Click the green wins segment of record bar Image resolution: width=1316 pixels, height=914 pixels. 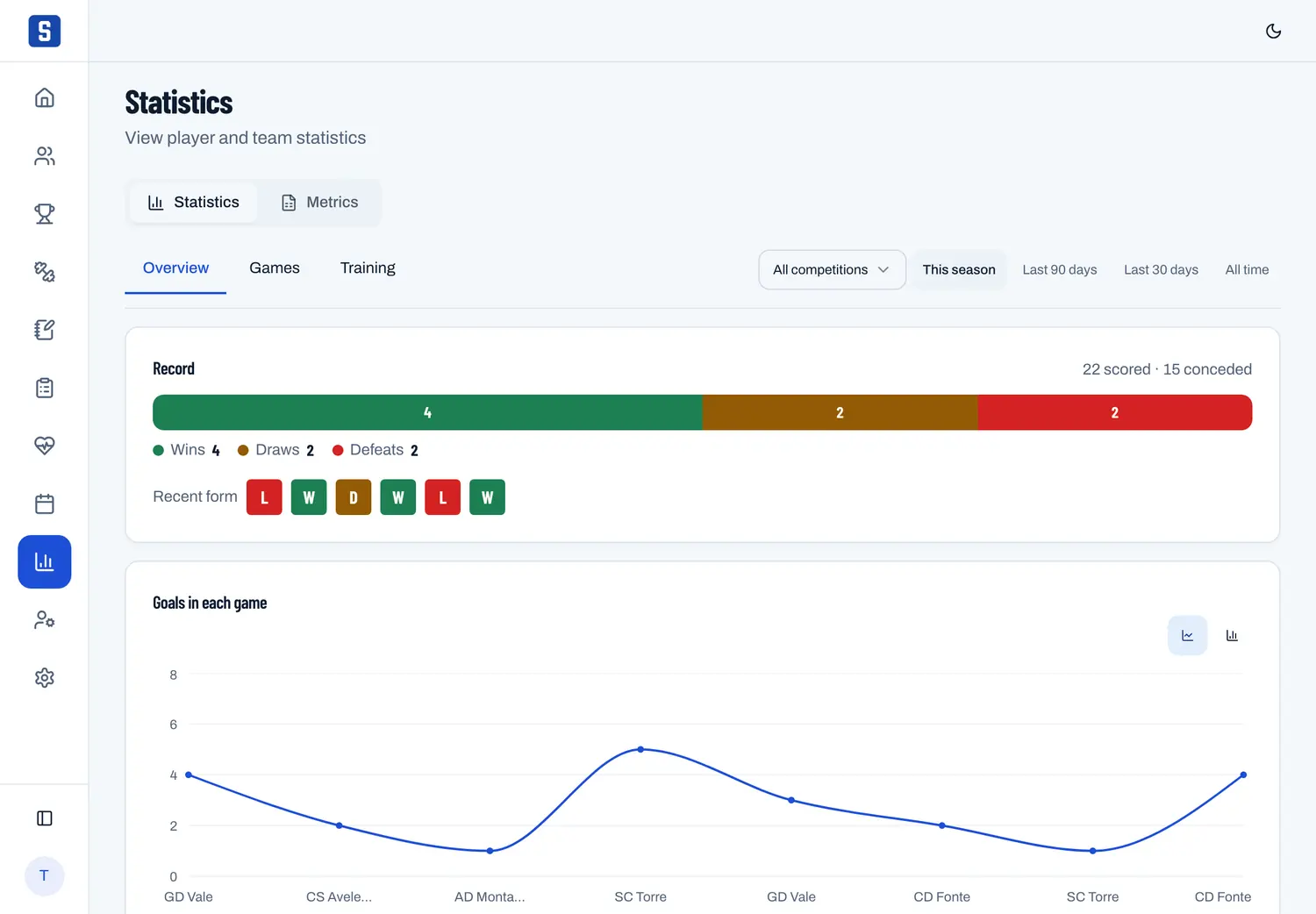(x=427, y=412)
